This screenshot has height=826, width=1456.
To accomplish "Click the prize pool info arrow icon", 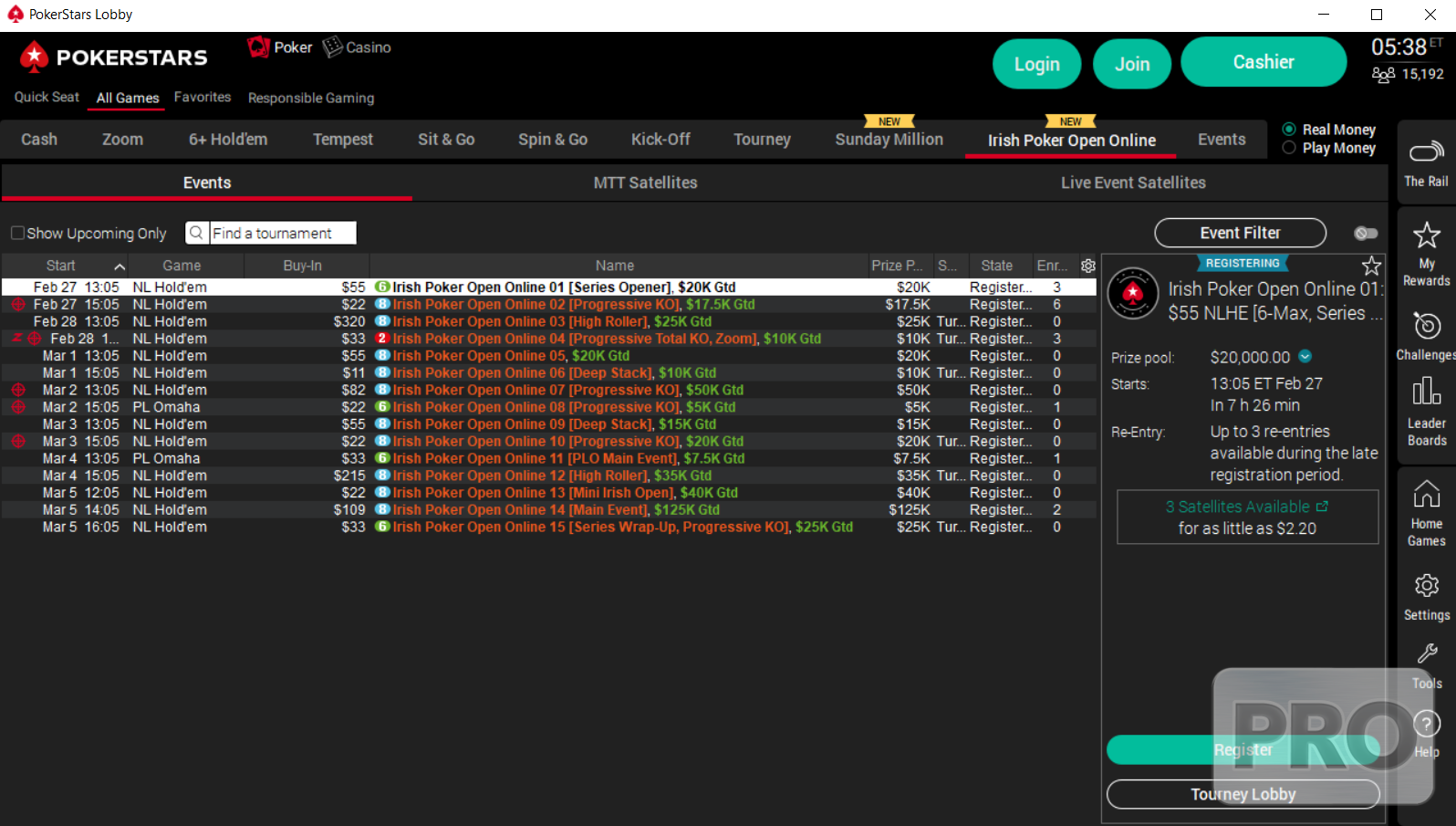I will (1305, 356).
